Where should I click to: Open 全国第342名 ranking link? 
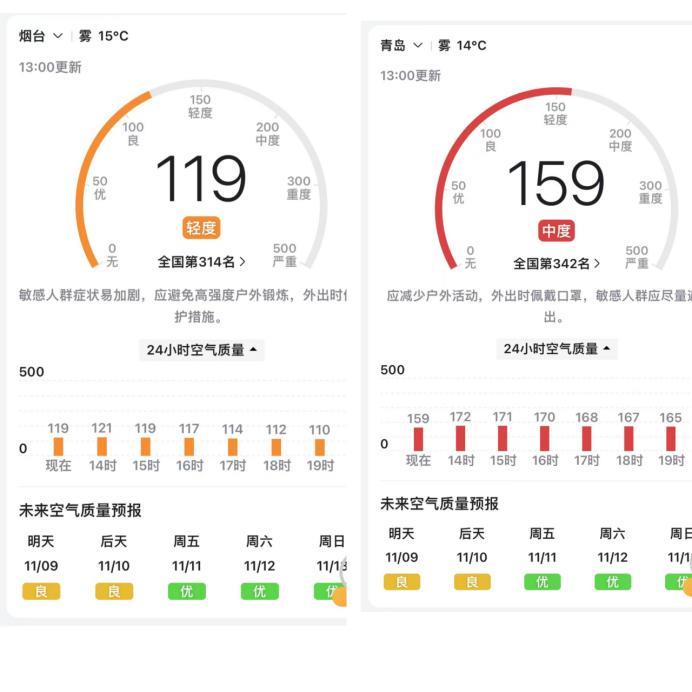[x=556, y=264]
